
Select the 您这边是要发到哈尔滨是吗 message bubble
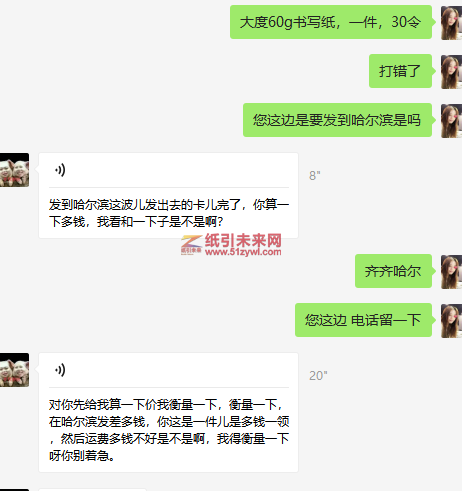click(x=337, y=120)
